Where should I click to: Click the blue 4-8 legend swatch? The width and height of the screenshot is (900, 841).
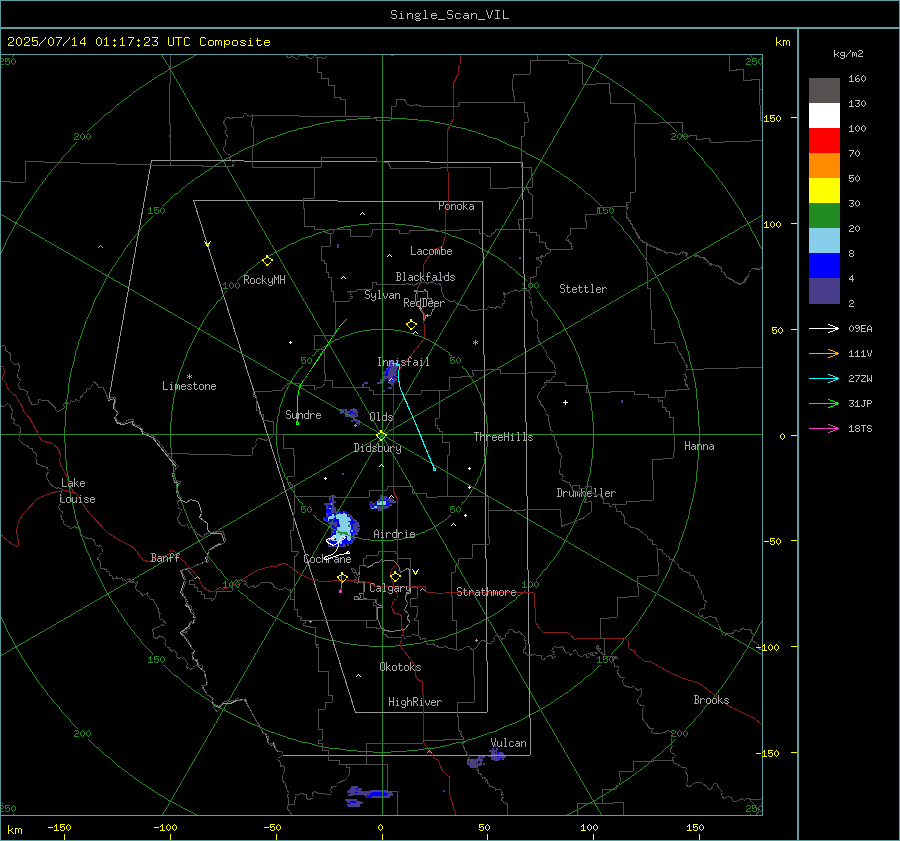[x=824, y=265]
